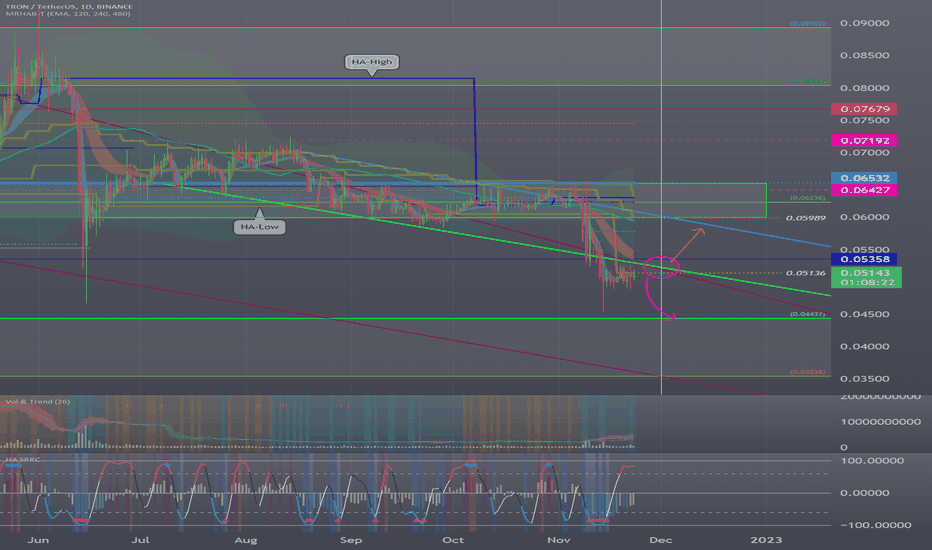Click the red (0.03538) level label

click(x=807, y=372)
